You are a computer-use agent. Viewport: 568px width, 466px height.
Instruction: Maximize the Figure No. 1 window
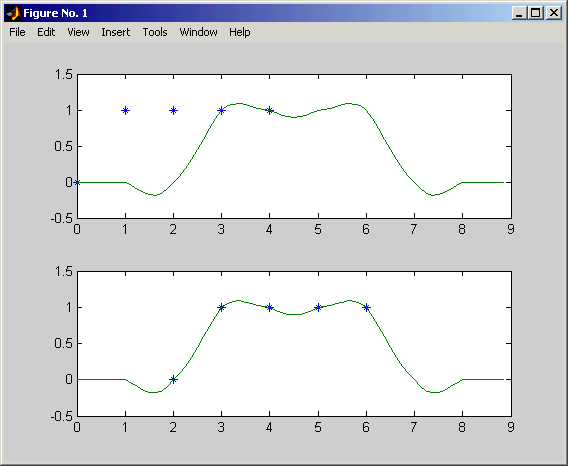point(536,13)
